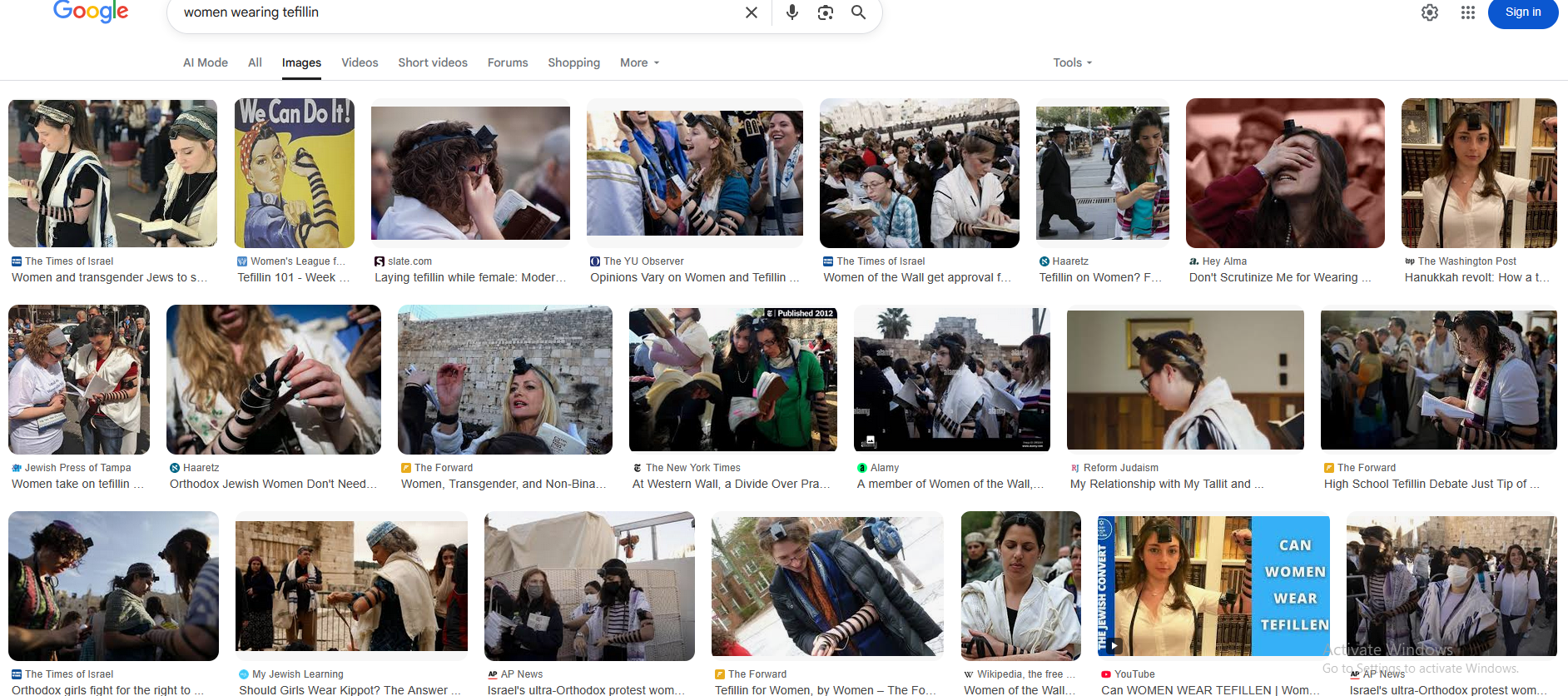Start voice search with microphone icon

792,12
